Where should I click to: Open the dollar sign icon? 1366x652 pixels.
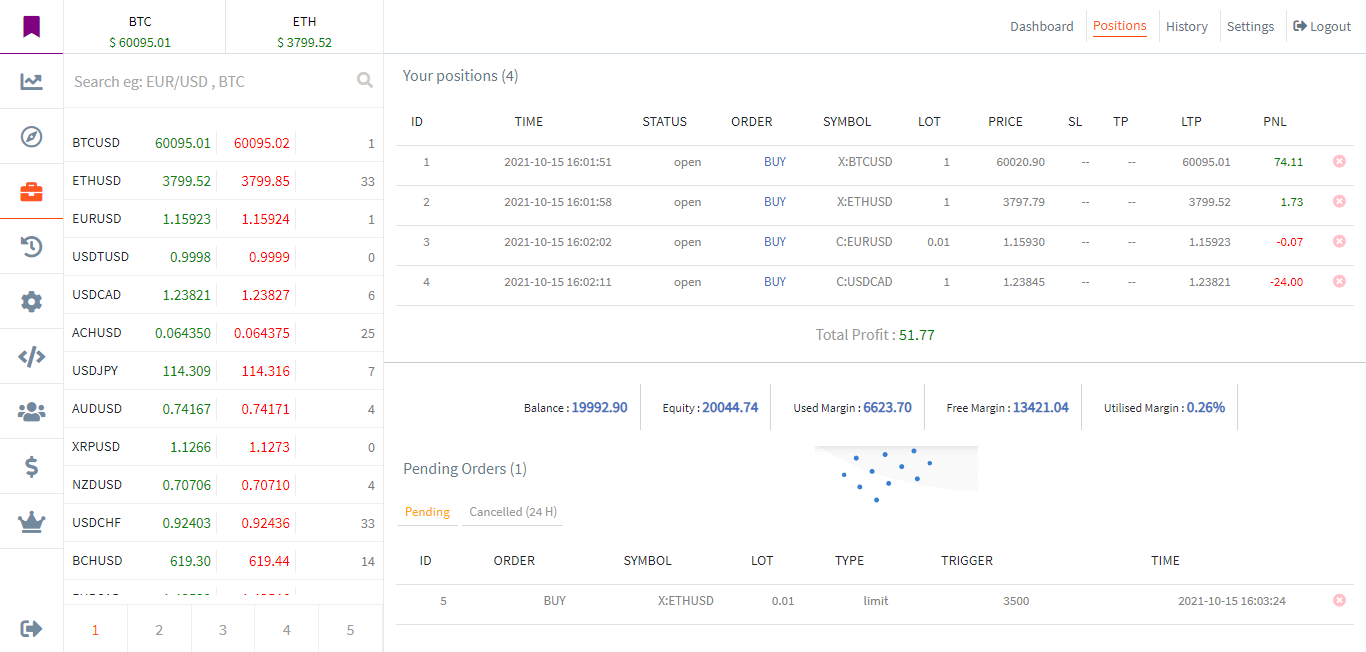tap(31, 466)
